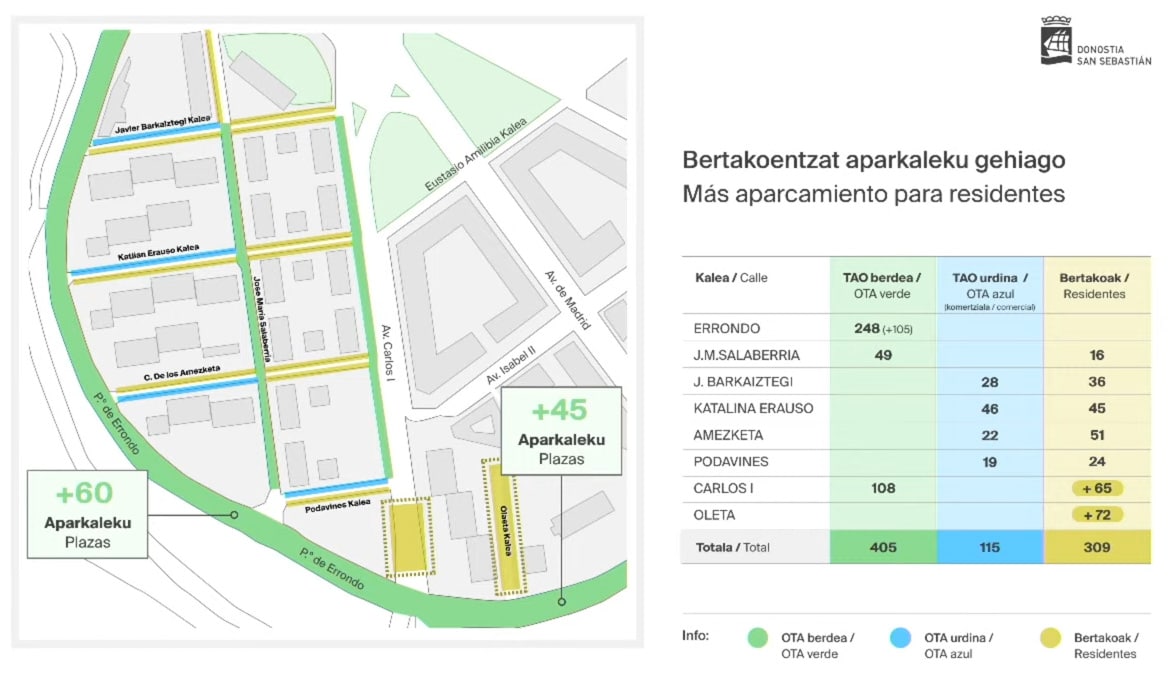1170x678 pixels.
Task: Select the ERRONDO row label
Action: pyautogui.click(x=727, y=329)
